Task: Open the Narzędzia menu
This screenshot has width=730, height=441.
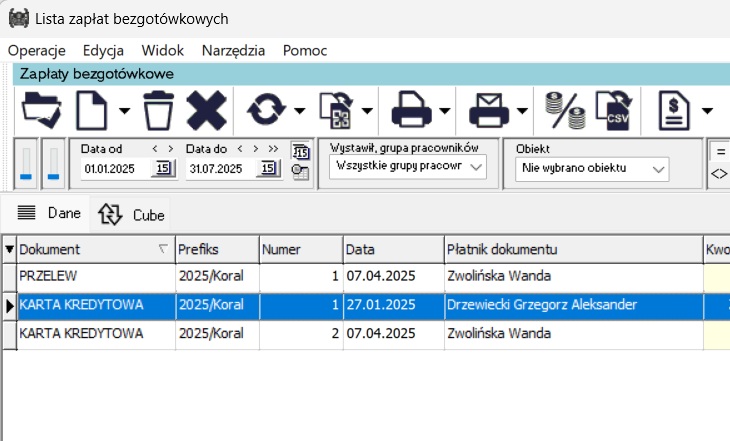Action: tap(233, 50)
